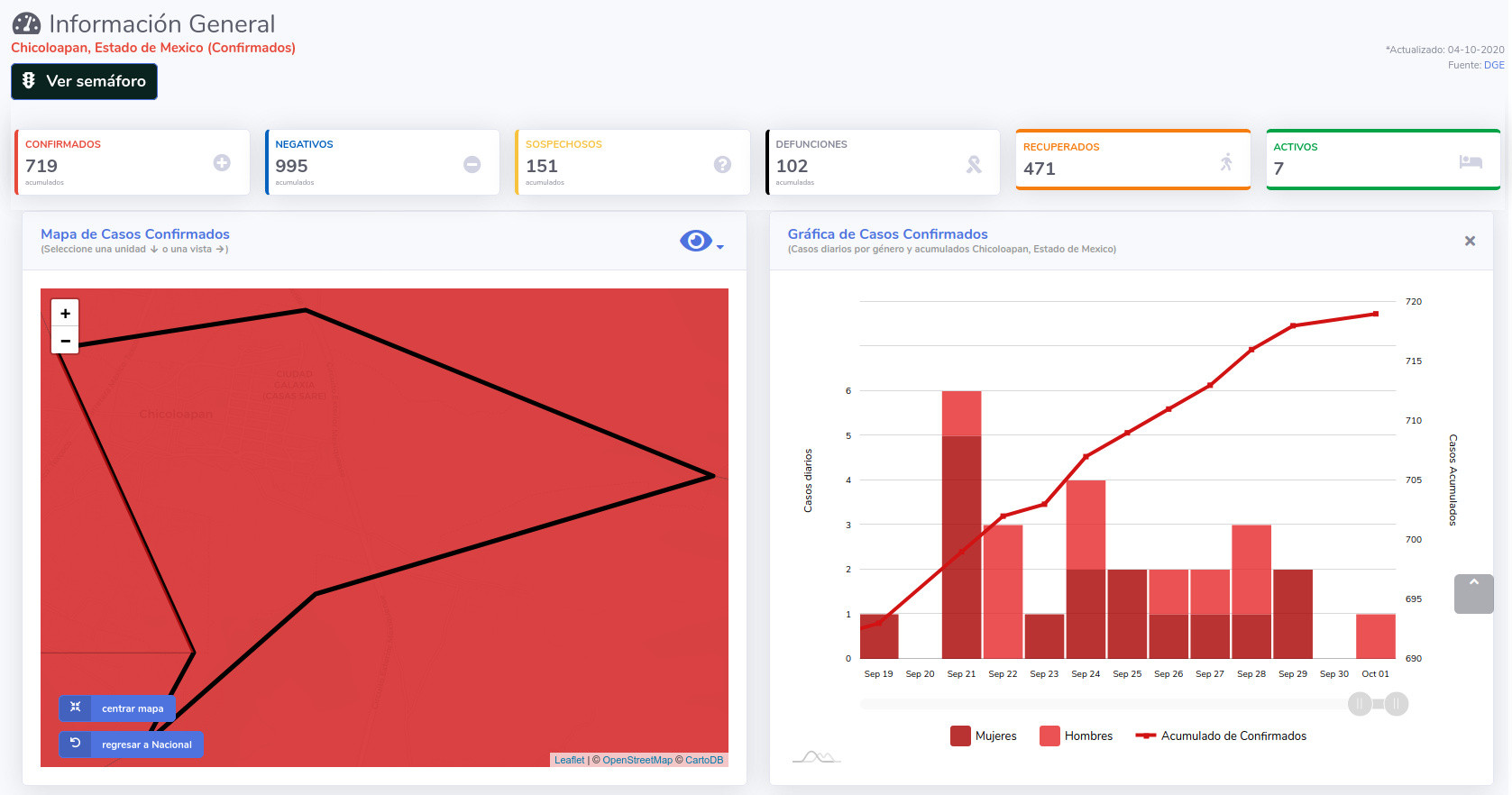Click the minus icon in Negativos card
1512x795 pixels.
point(472,164)
